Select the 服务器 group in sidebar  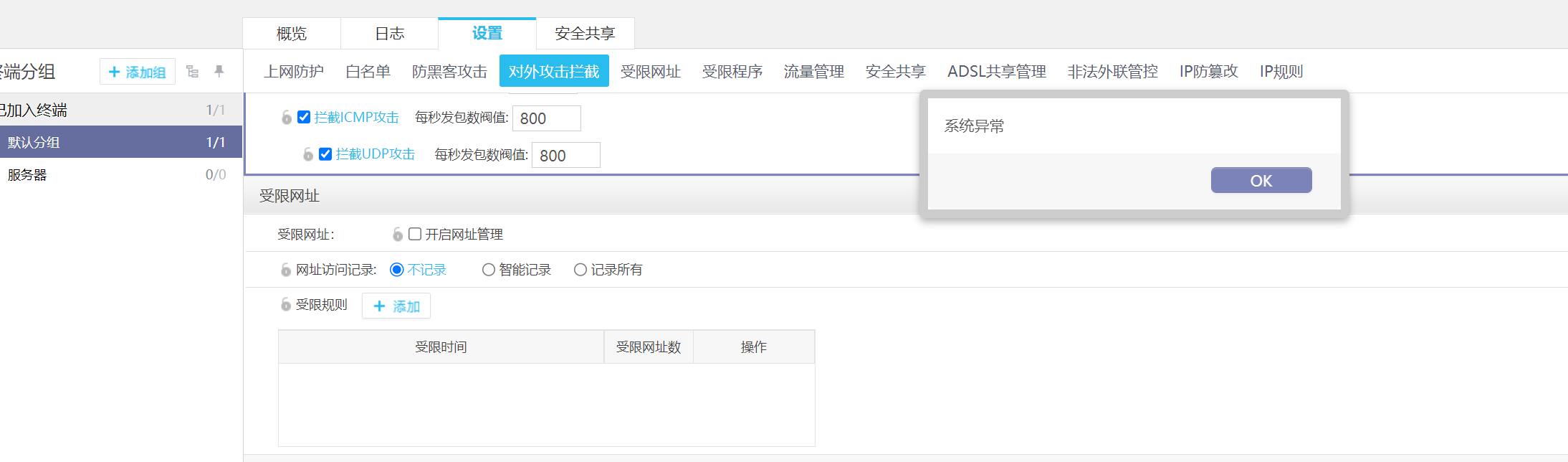[27, 175]
